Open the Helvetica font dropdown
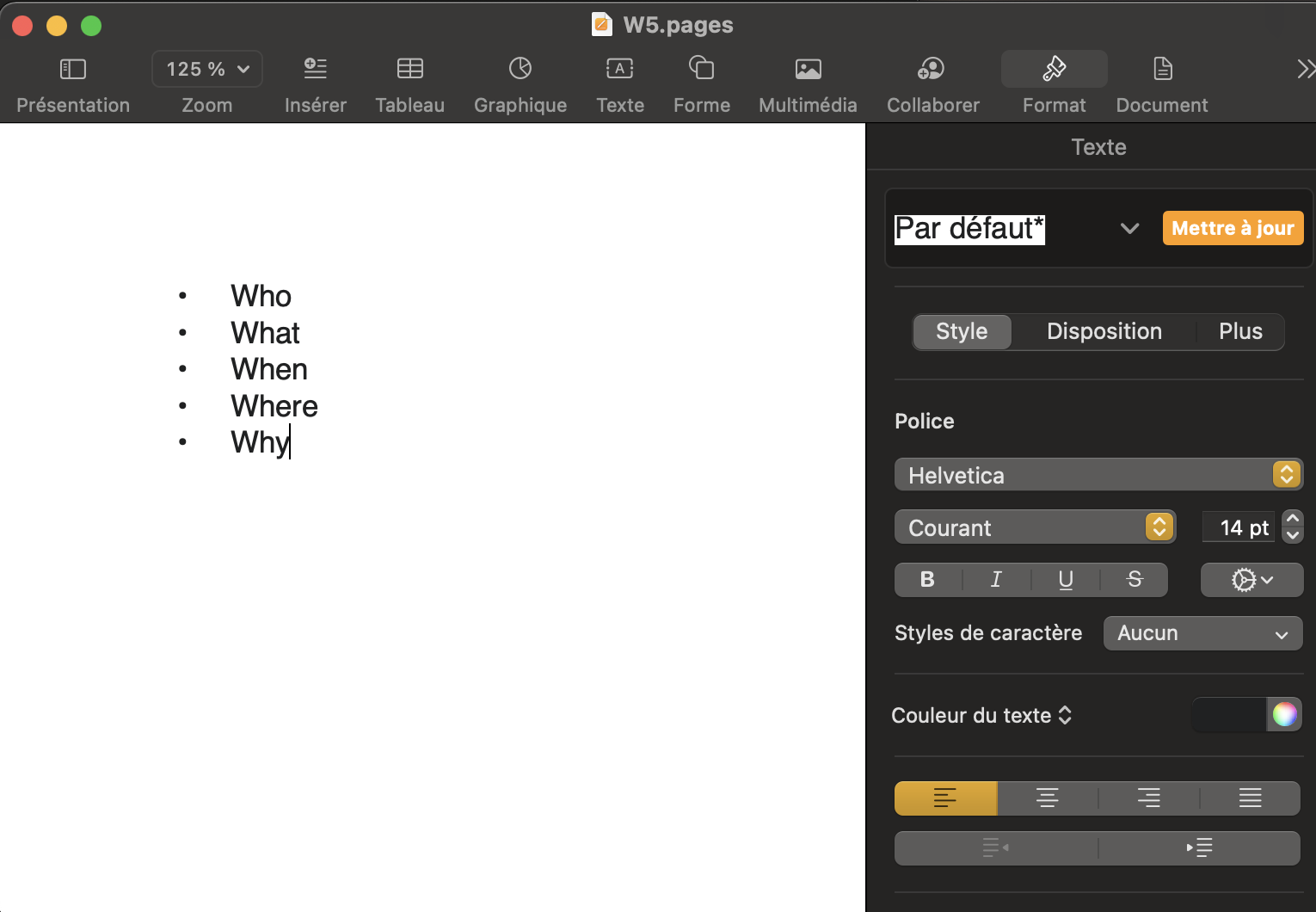This screenshot has width=1316, height=912. tap(1098, 475)
